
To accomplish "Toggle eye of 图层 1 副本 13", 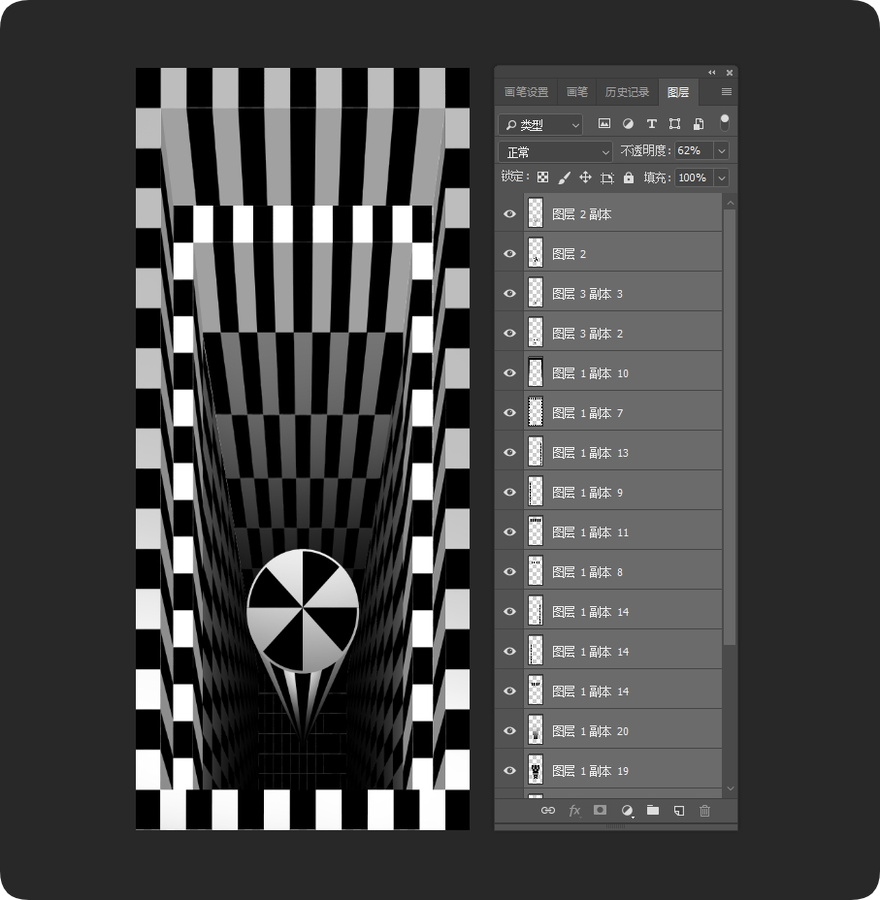I will tap(510, 452).
